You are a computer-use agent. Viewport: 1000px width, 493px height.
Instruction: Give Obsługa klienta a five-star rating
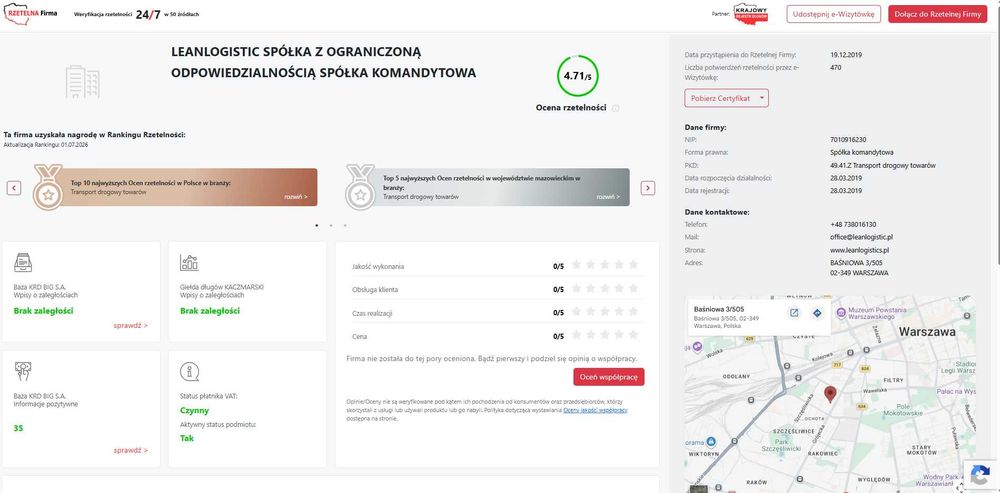click(x=633, y=288)
